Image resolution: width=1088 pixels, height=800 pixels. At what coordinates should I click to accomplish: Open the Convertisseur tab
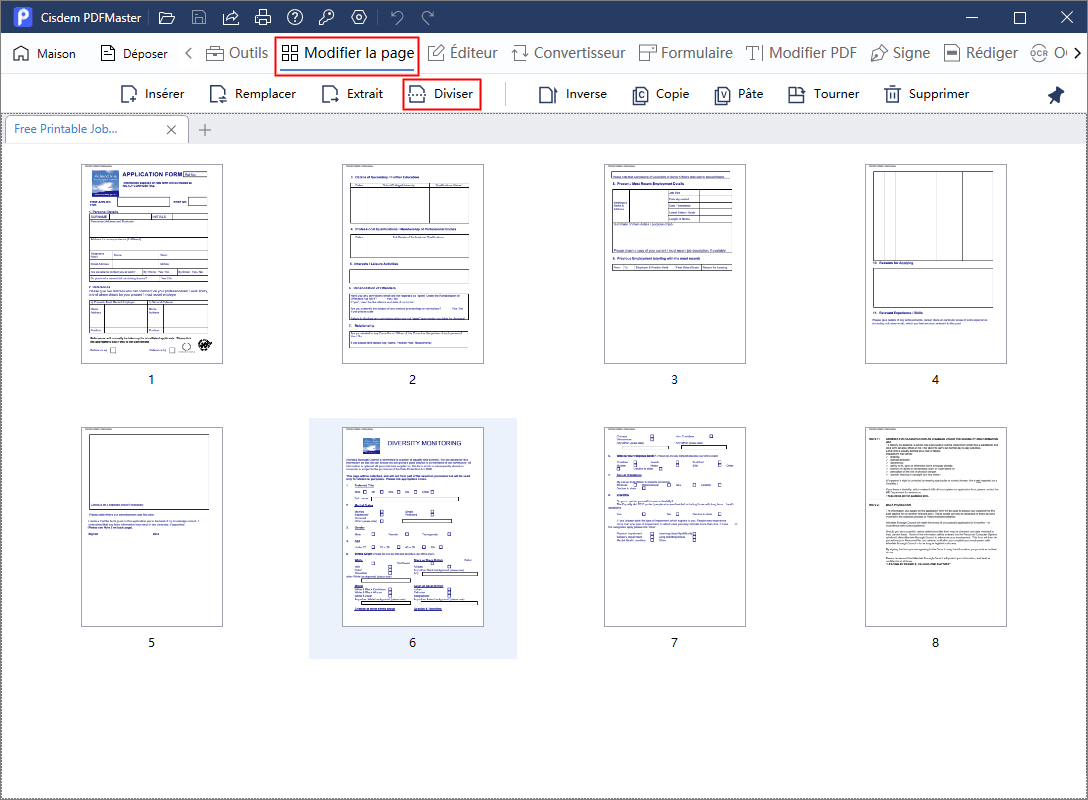click(x=568, y=53)
